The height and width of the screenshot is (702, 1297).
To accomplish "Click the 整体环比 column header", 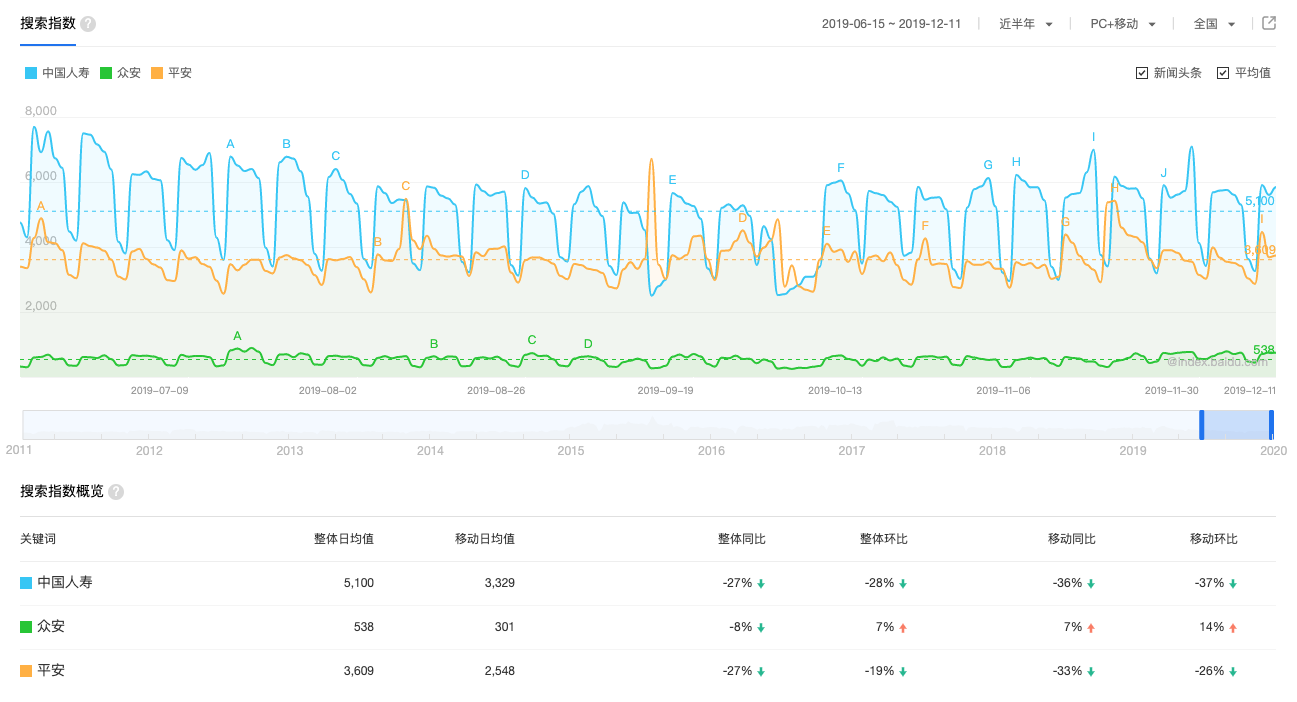I will [884, 539].
